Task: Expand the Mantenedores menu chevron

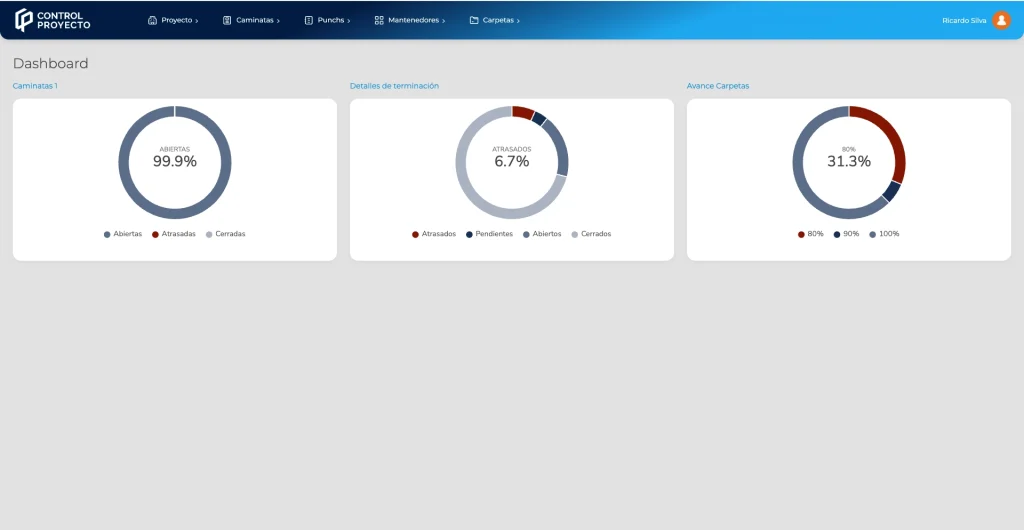Action: point(444,21)
